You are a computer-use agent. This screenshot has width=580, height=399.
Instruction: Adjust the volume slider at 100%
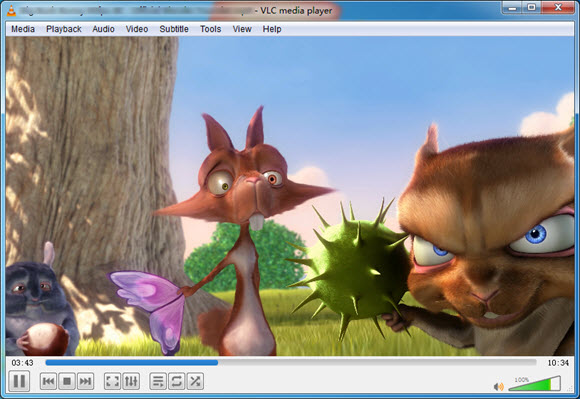535,384
